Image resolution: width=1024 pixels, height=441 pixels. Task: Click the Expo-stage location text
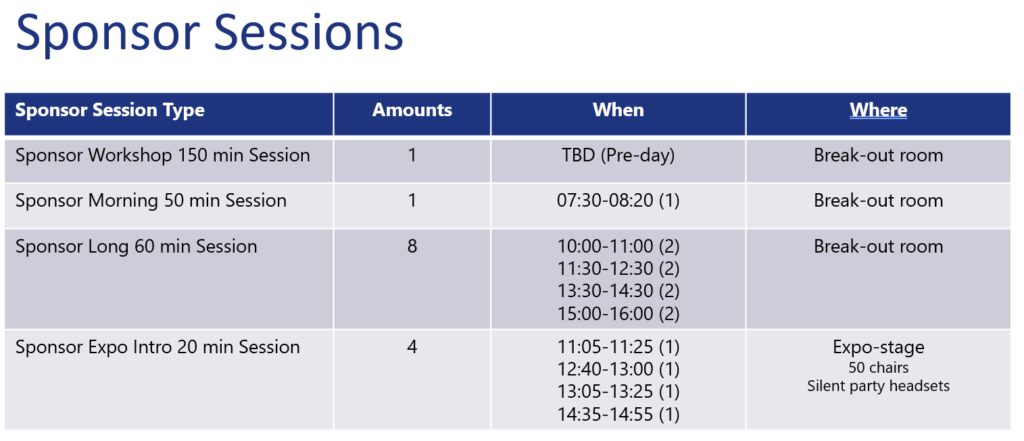(878, 347)
